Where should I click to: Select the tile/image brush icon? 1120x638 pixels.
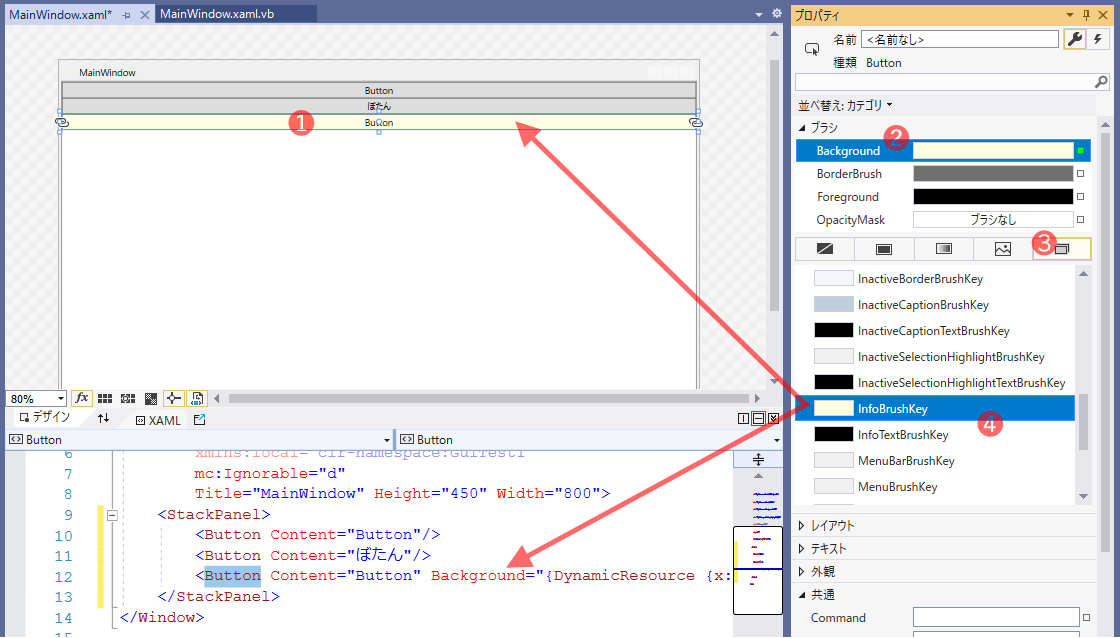tap(1003, 249)
